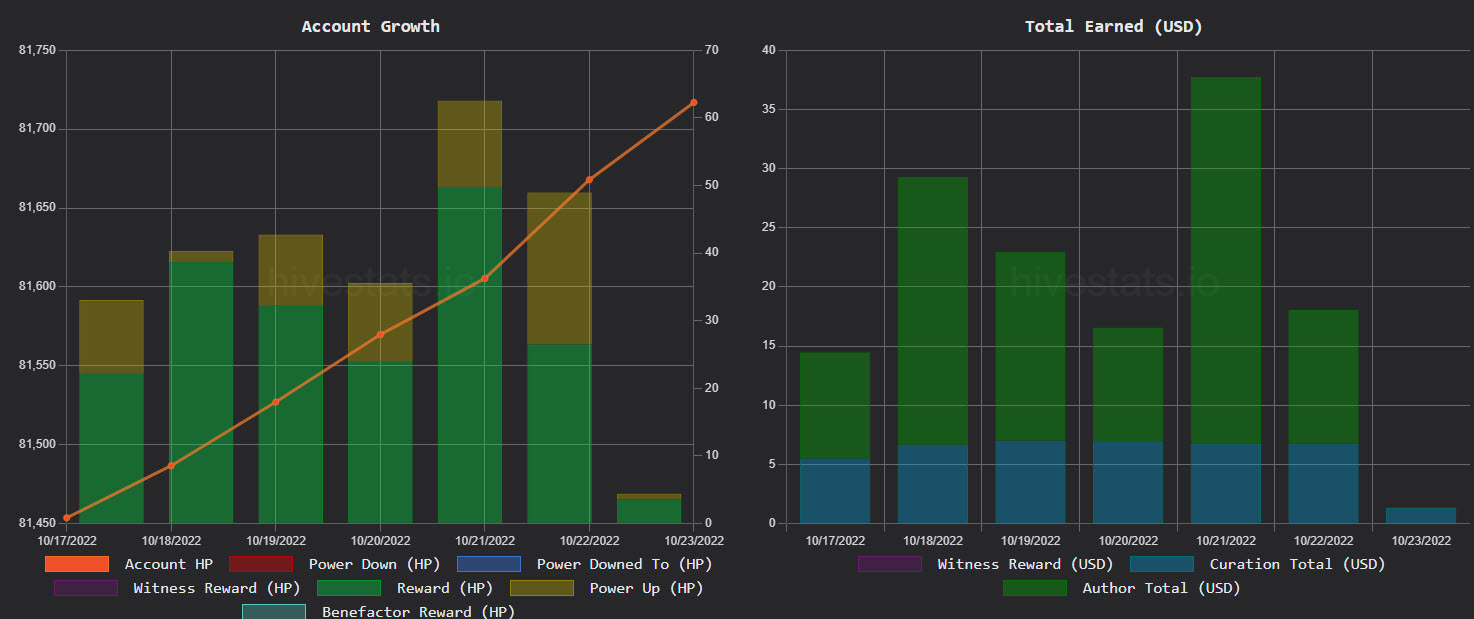Click the "40" y-axis label in Total Earned
This screenshot has width=1474, height=619.
769,50
